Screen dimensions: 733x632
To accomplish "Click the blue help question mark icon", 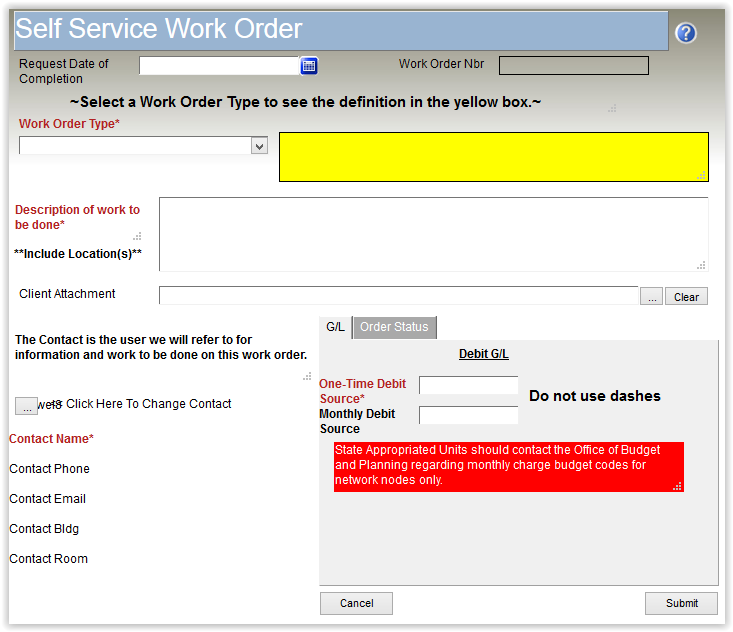I will coord(685,33).
